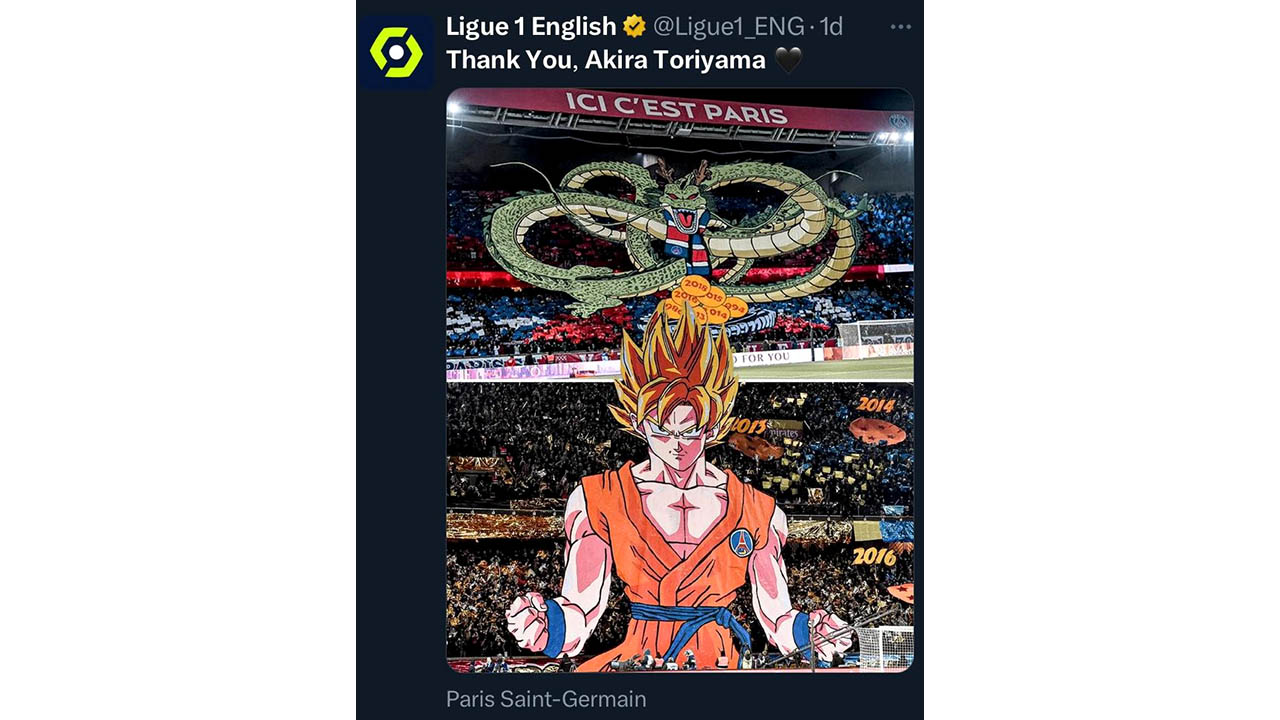The image size is (1280, 720).
Task: Click Goku's left clenched fist
Action: click(828, 633)
